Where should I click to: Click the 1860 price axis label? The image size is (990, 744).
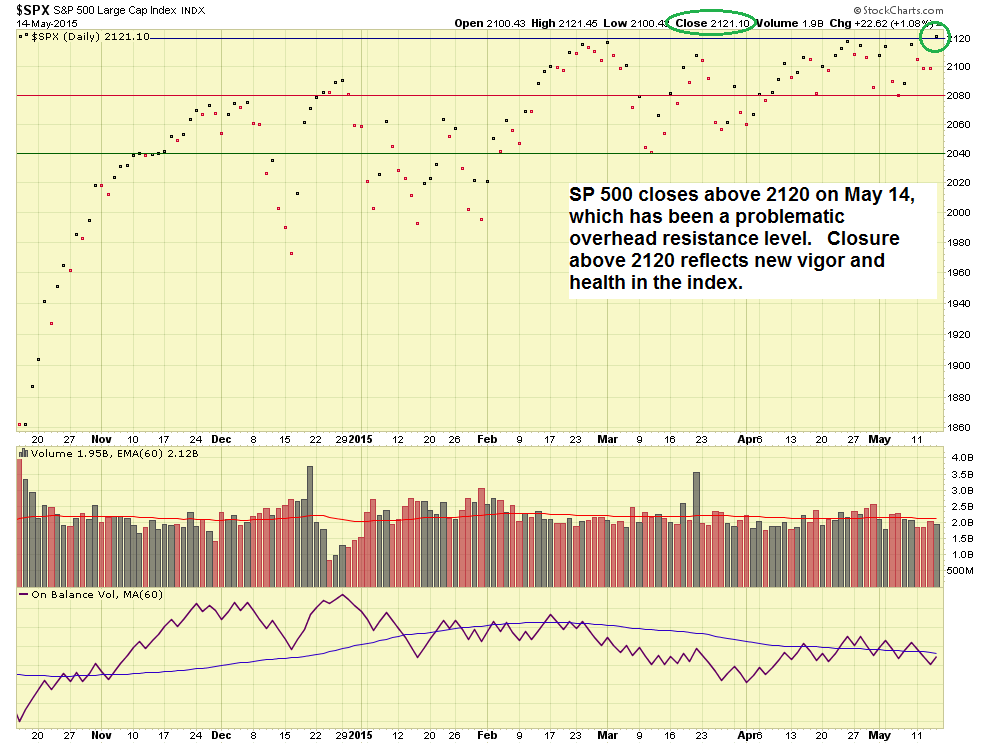(958, 428)
